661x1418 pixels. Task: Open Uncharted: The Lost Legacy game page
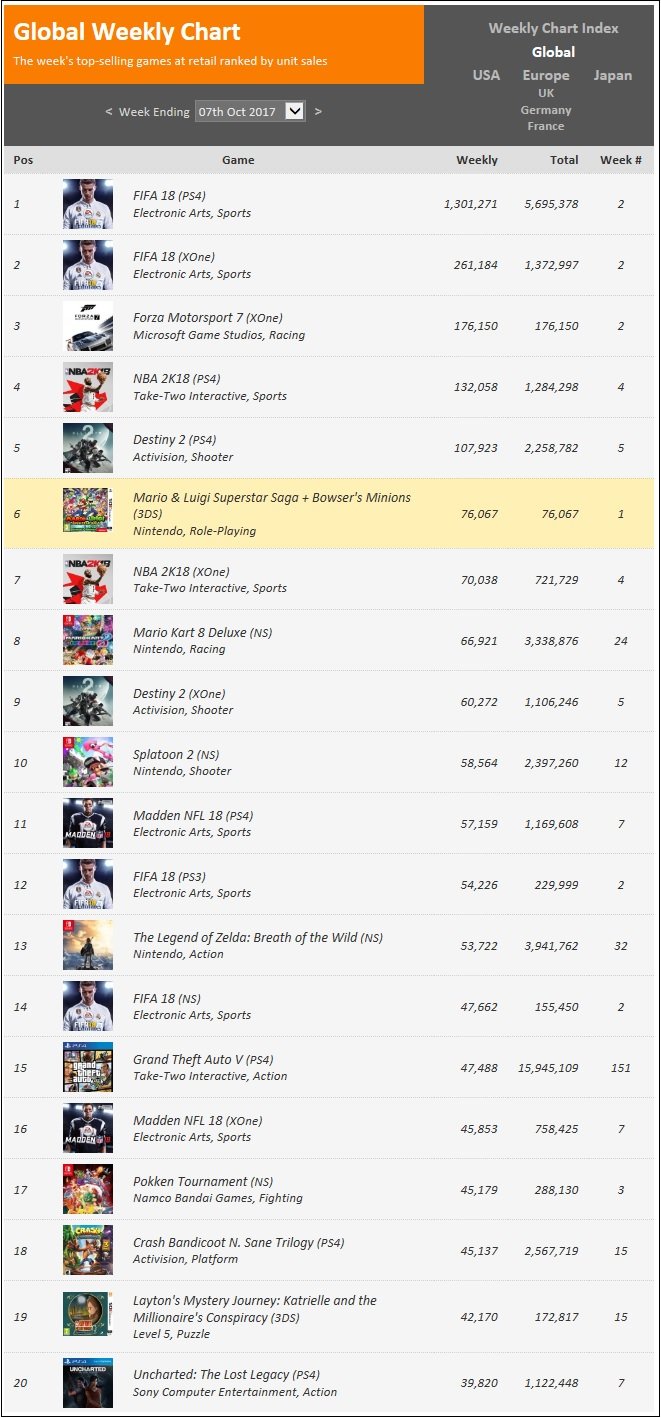tap(226, 1375)
